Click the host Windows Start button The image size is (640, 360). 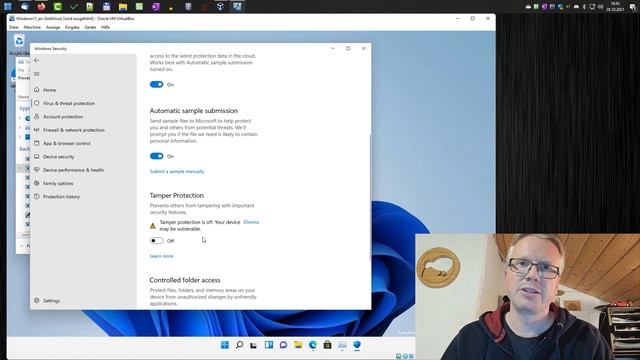coord(8,7)
